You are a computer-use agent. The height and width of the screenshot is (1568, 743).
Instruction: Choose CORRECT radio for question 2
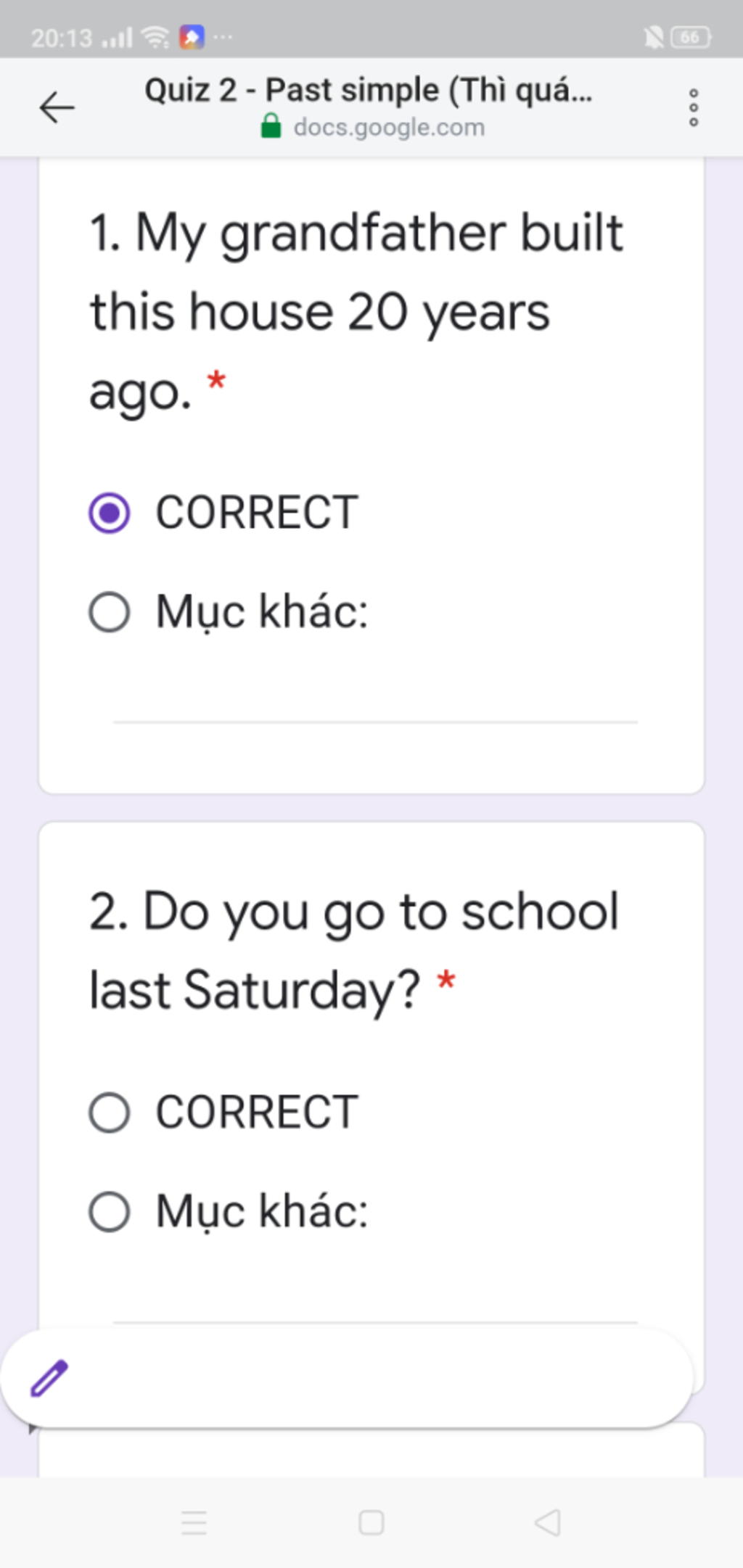[110, 1113]
